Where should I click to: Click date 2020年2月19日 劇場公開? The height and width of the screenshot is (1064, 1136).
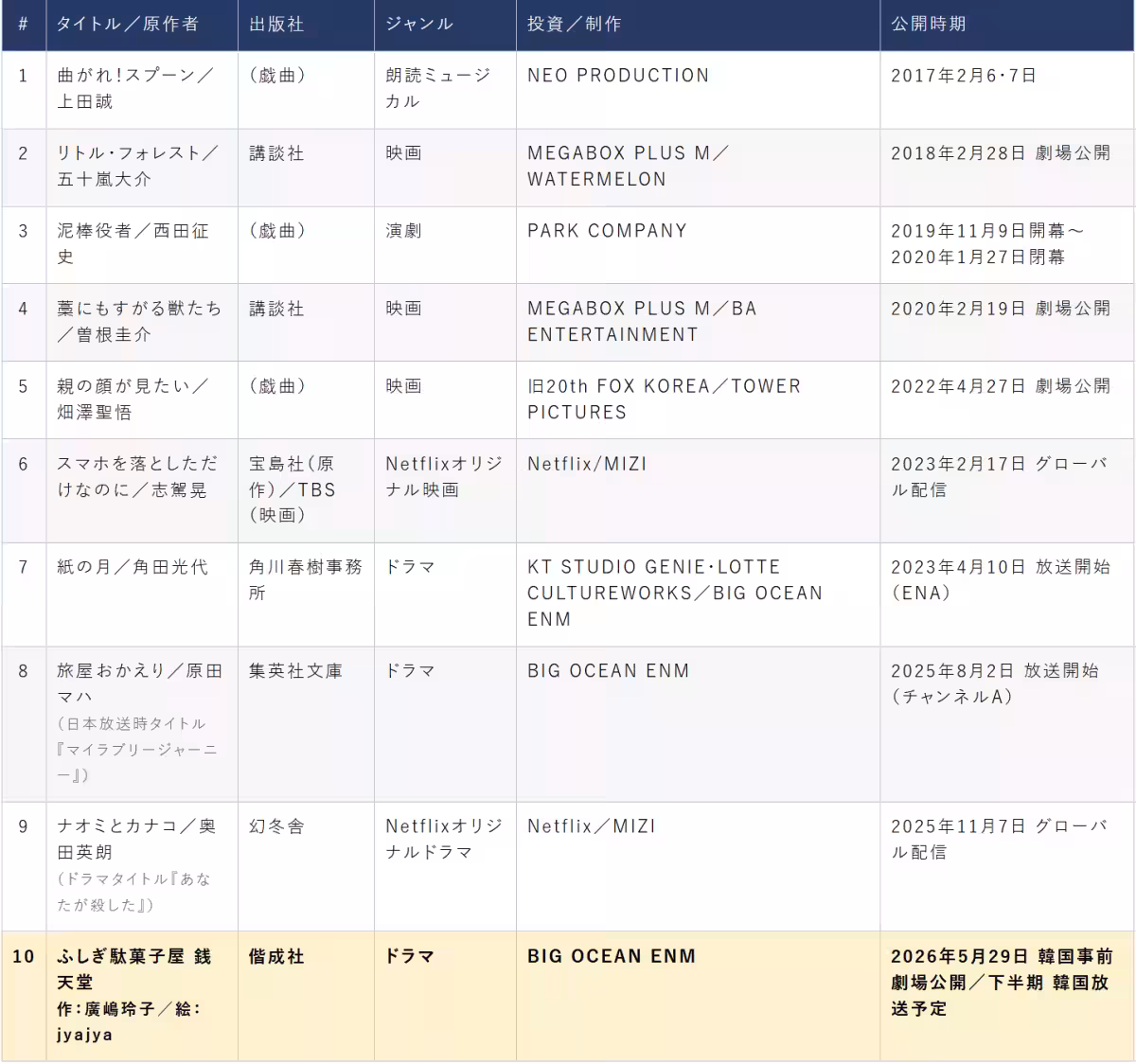point(1001,309)
